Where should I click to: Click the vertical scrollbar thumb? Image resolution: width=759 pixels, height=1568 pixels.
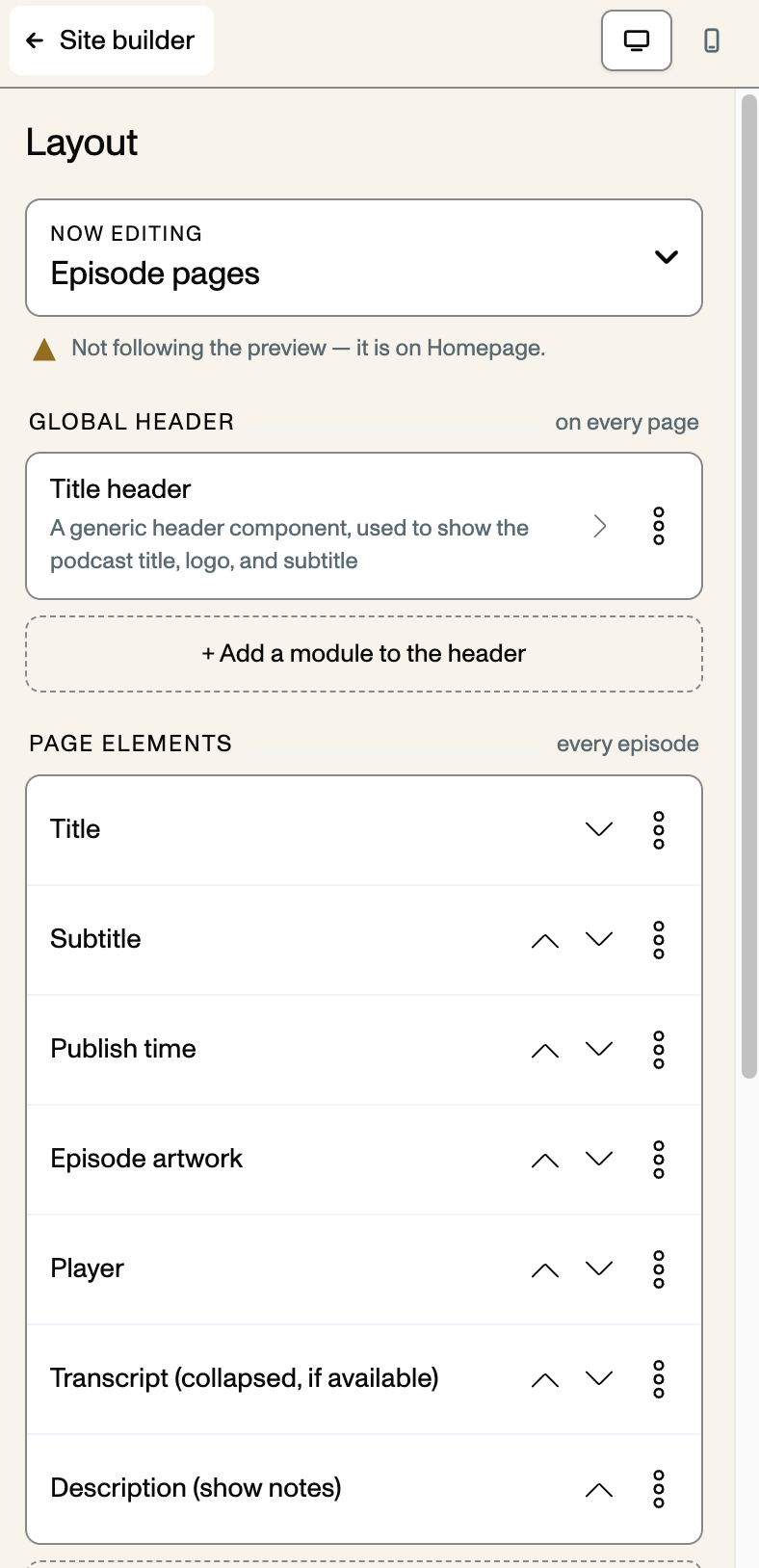tap(748, 586)
